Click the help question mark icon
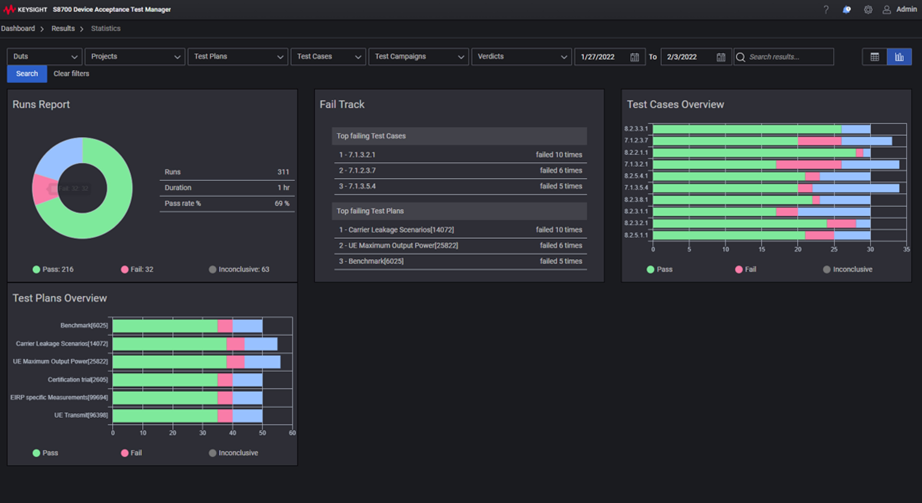922x503 pixels. (x=826, y=10)
